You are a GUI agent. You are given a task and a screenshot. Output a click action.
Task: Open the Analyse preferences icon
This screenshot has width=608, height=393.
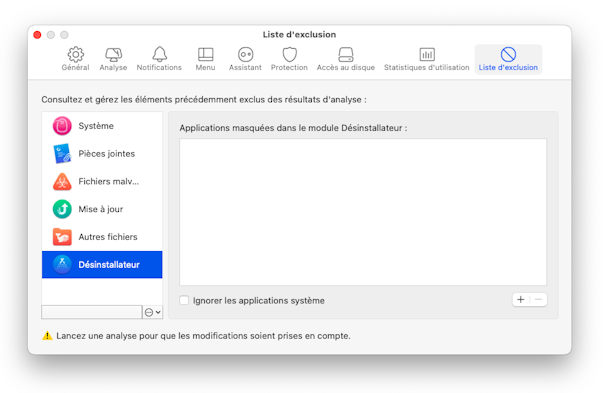tap(113, 54)
